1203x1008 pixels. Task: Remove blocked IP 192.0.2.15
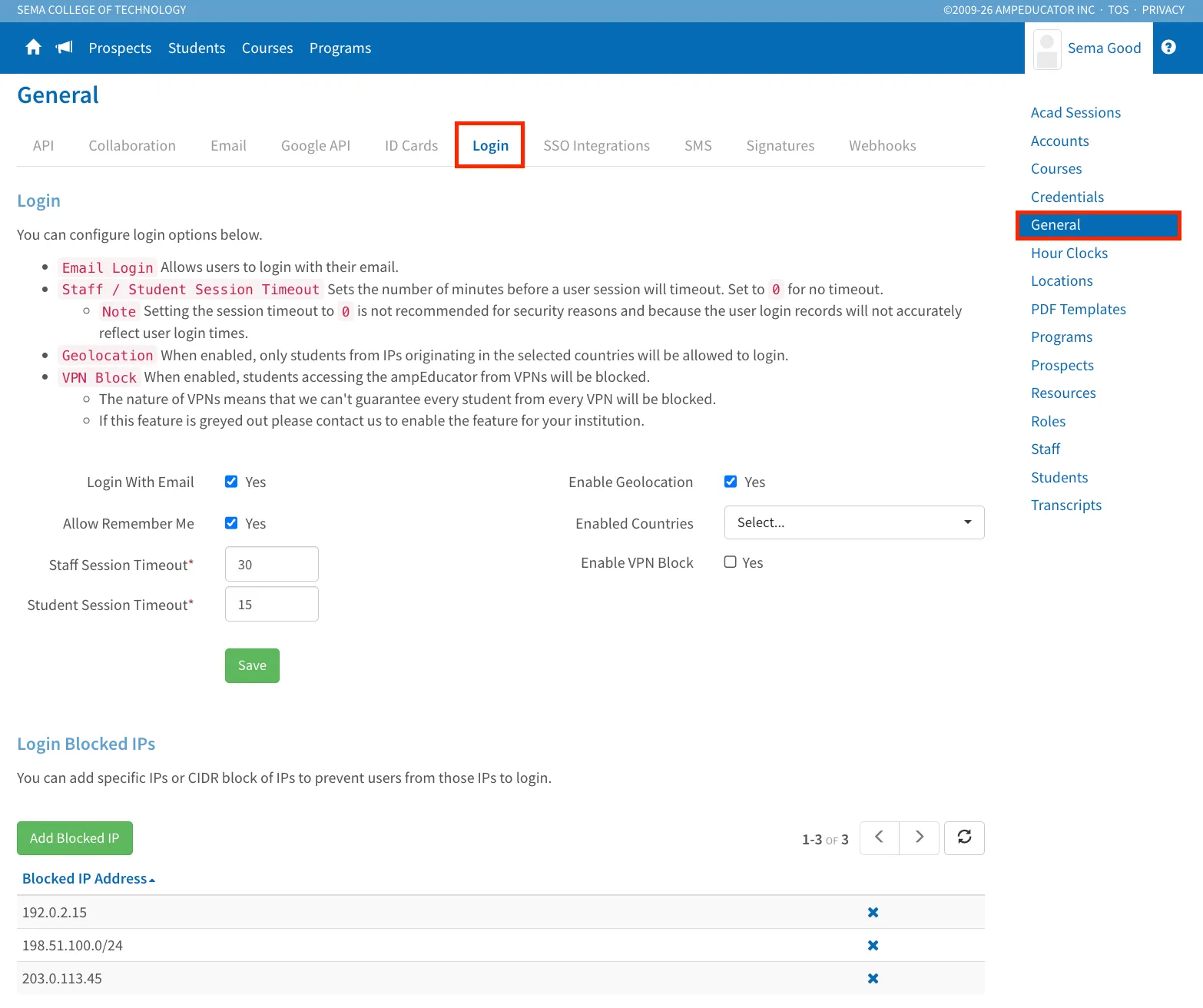click(x=873, y=913)
